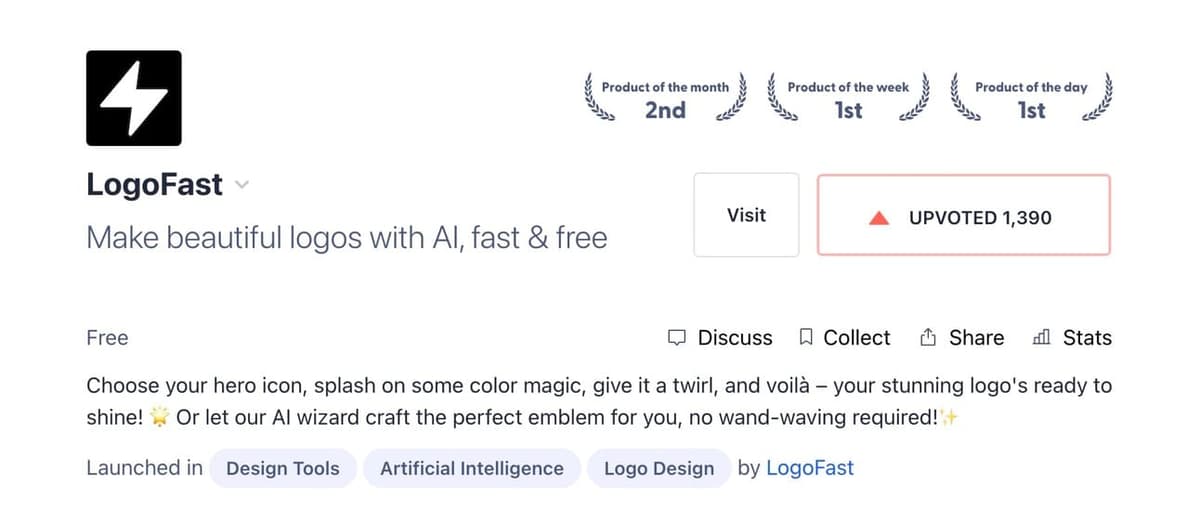The width and height of the screenshot is (1200, 524).
Task: Follow the LogoFast maker link
Action: tap(808, 468)
